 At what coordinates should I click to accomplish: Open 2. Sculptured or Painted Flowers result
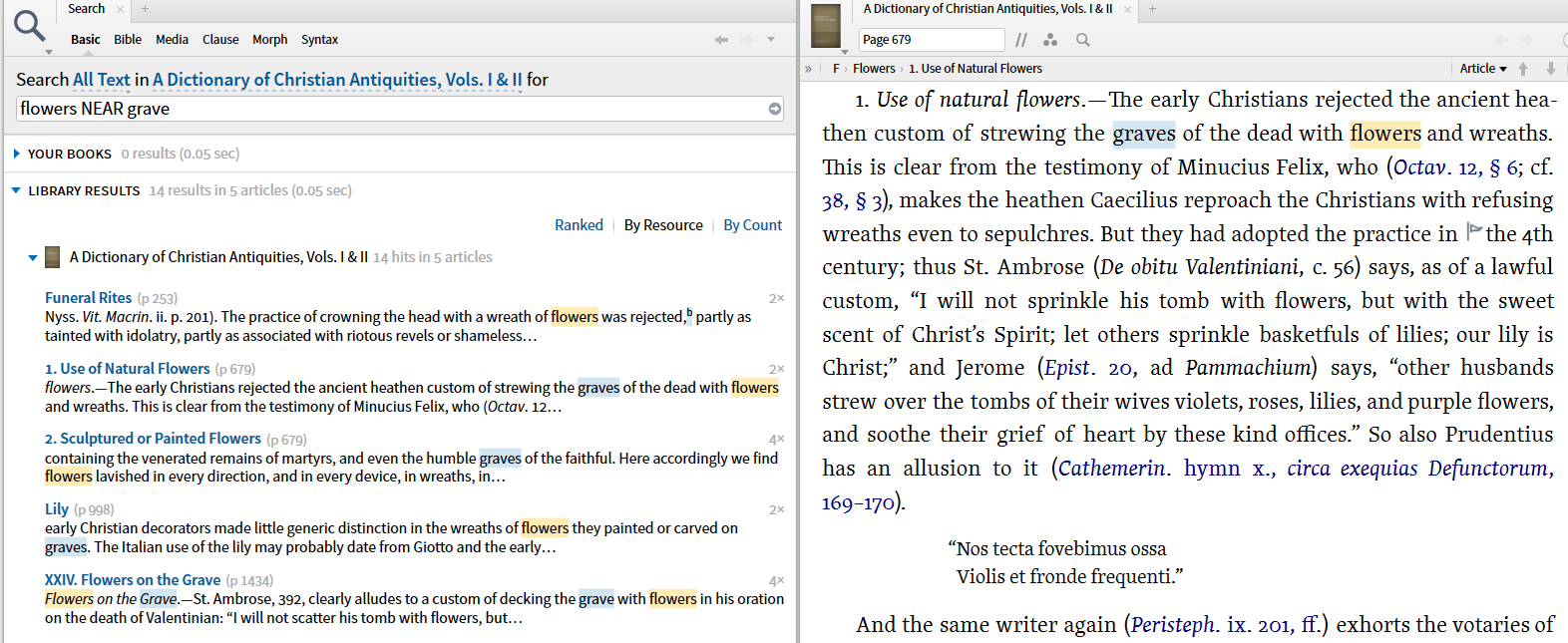coord(153,439)
